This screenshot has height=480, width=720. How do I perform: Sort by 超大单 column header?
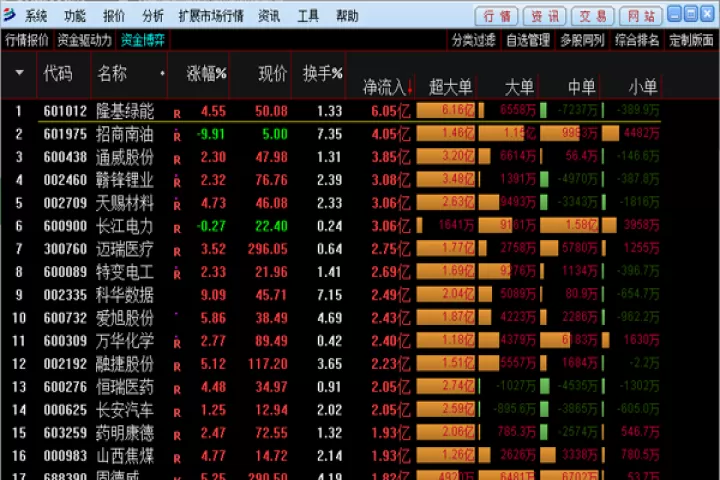[450, 87]
